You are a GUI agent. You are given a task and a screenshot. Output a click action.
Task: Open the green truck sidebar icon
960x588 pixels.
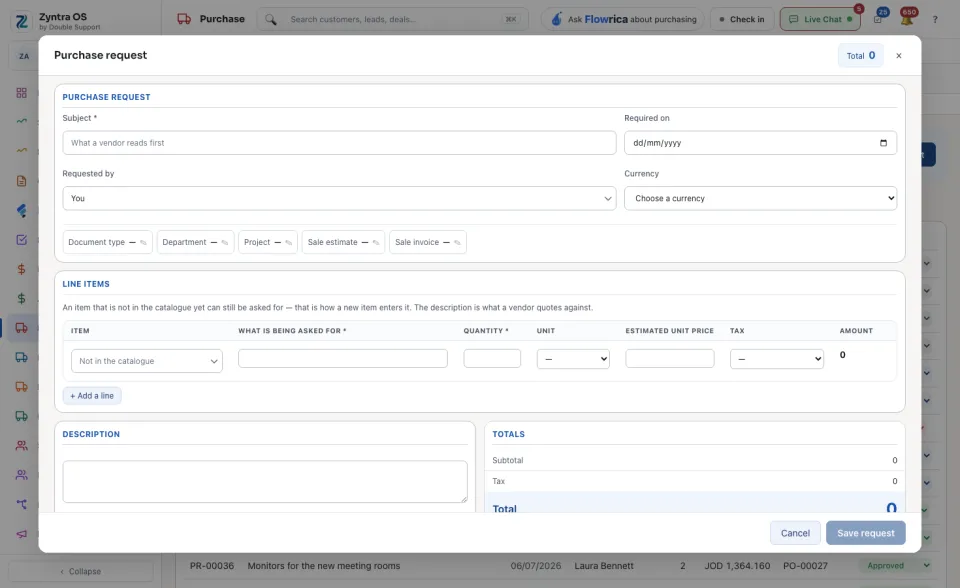tap(21, 416)
